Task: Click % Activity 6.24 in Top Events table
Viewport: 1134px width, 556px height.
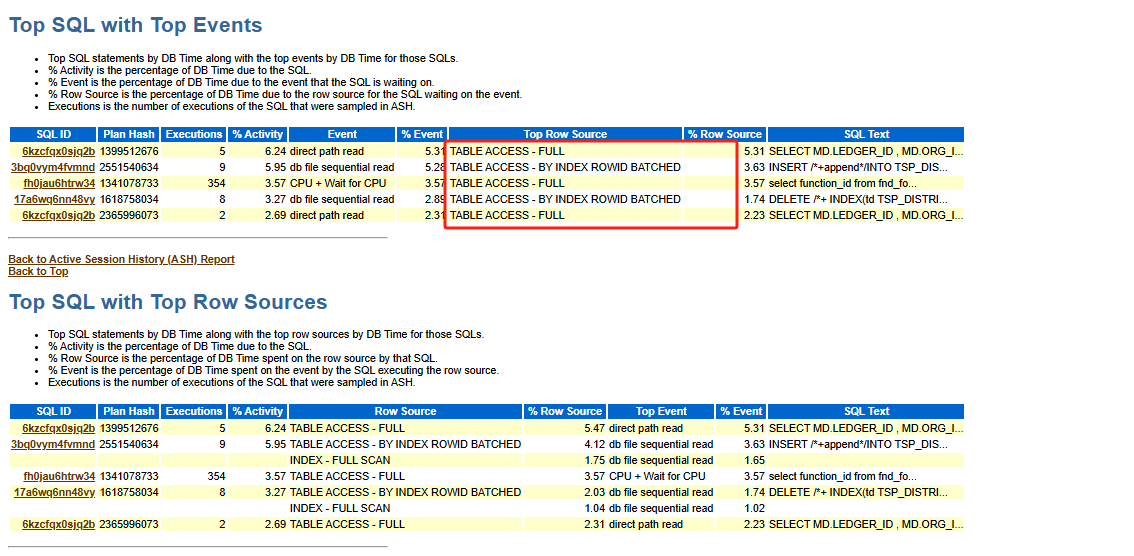Action: click(x=275, y=151)
